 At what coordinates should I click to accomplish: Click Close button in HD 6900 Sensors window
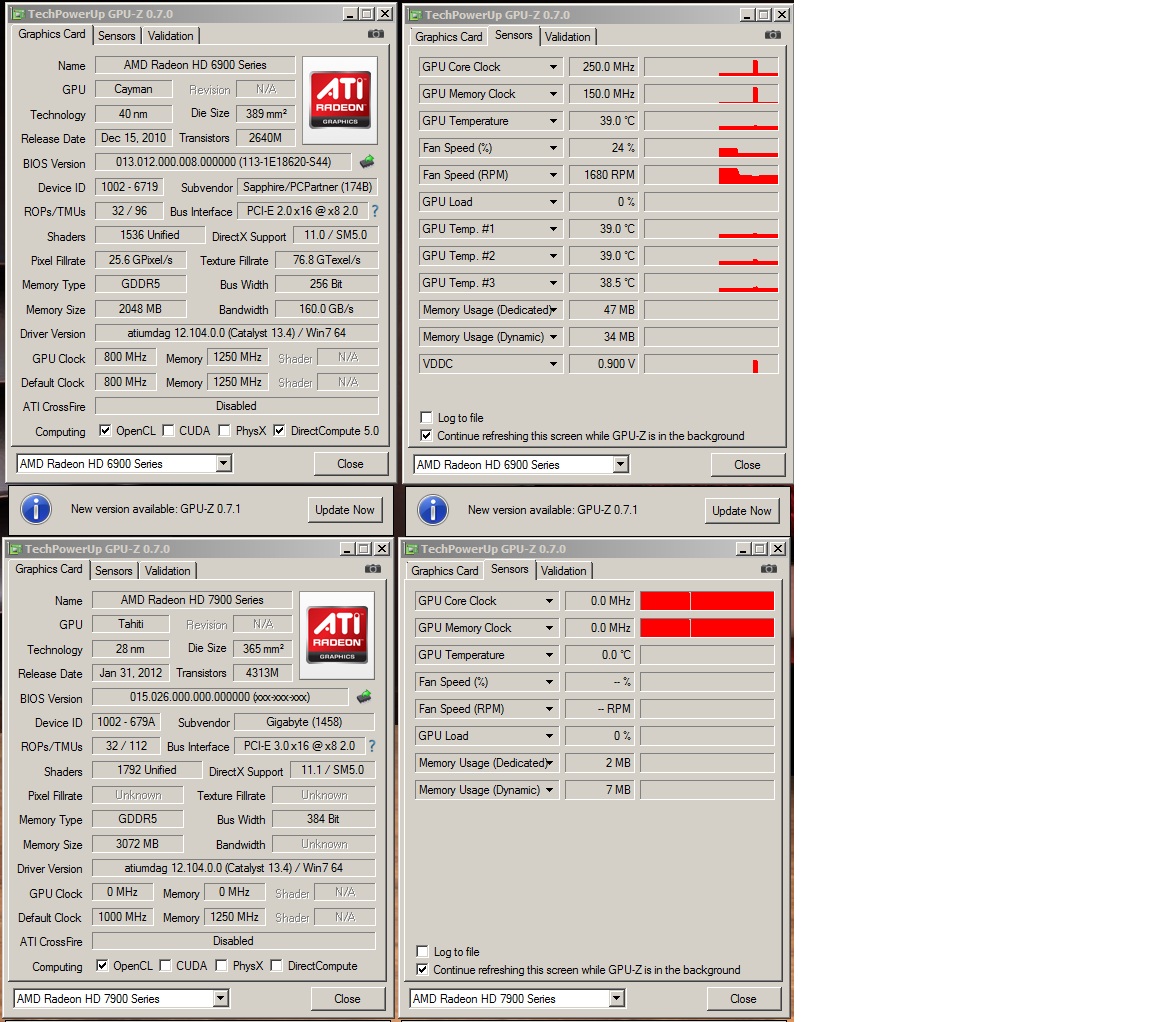[747, 464]
